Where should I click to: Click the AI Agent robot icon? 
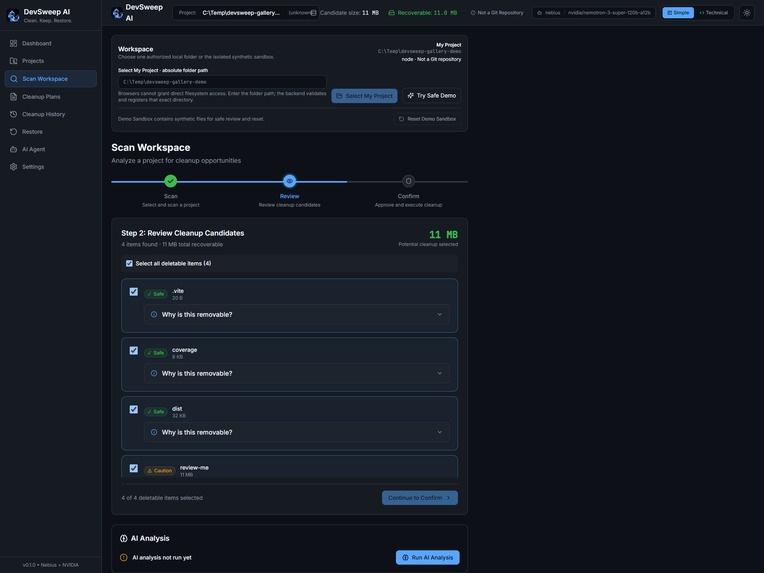click(13, 149)
